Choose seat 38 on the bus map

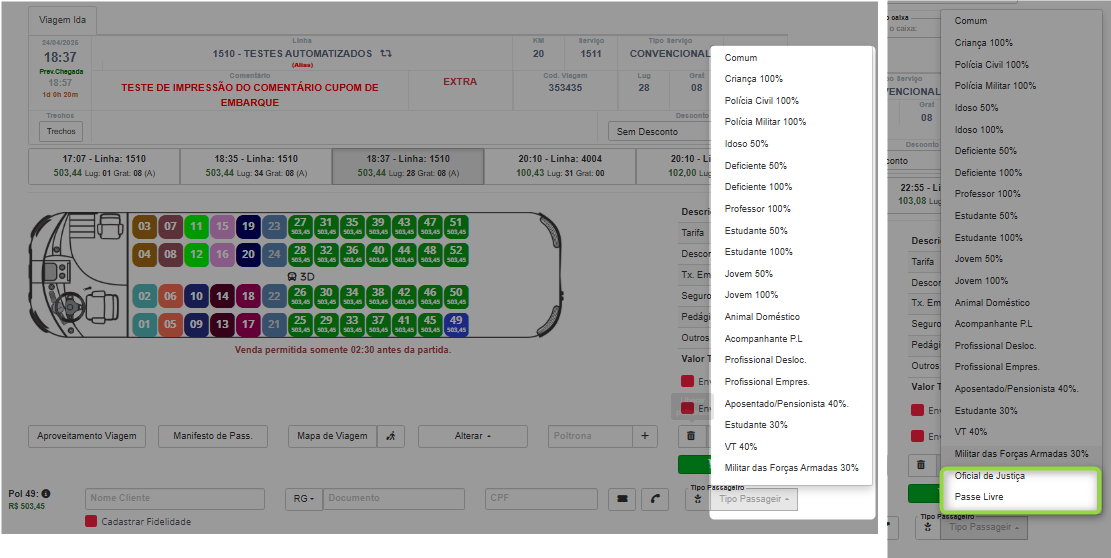pos(378,296)
